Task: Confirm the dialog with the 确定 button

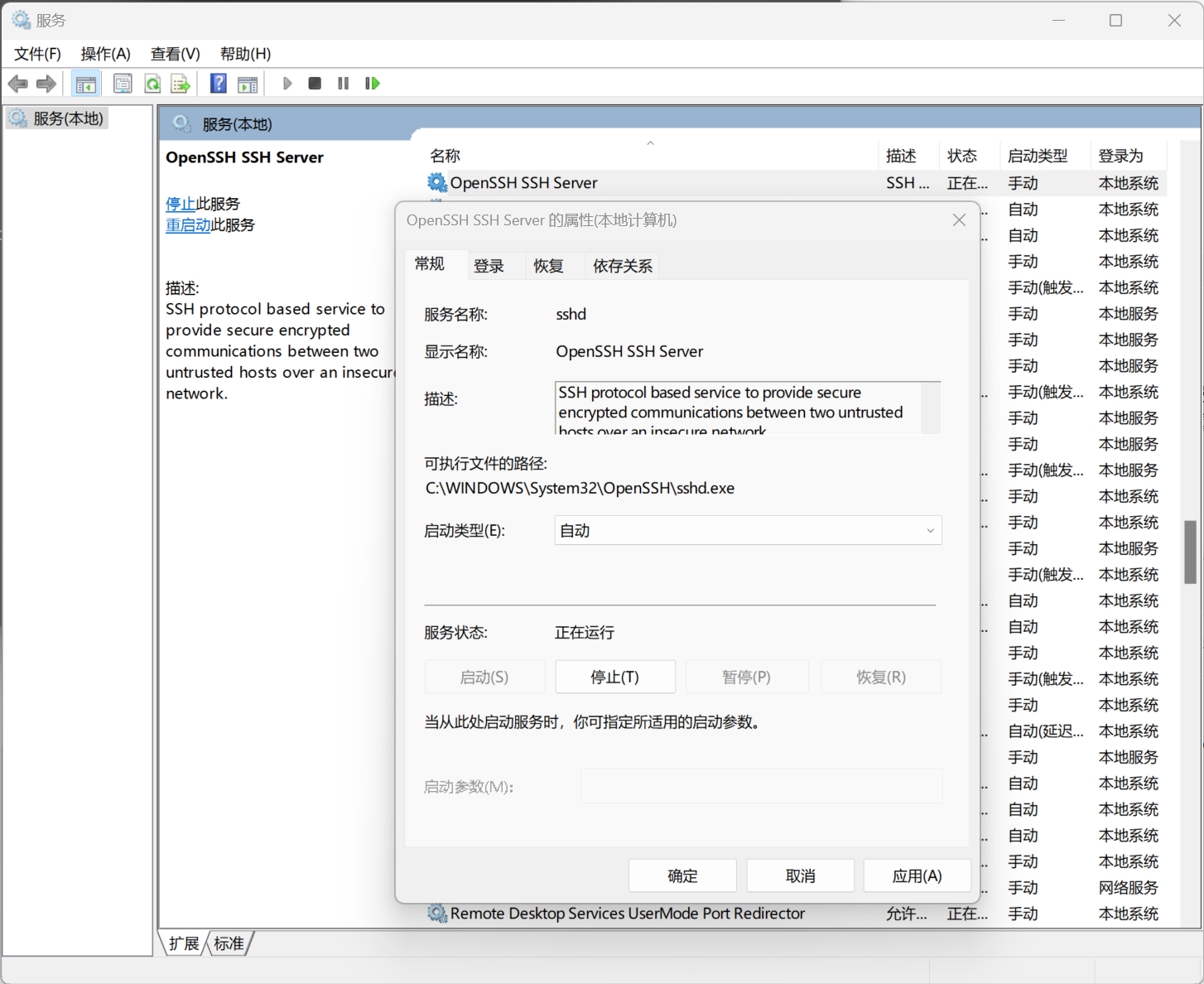Action: (x=682, y=875)
